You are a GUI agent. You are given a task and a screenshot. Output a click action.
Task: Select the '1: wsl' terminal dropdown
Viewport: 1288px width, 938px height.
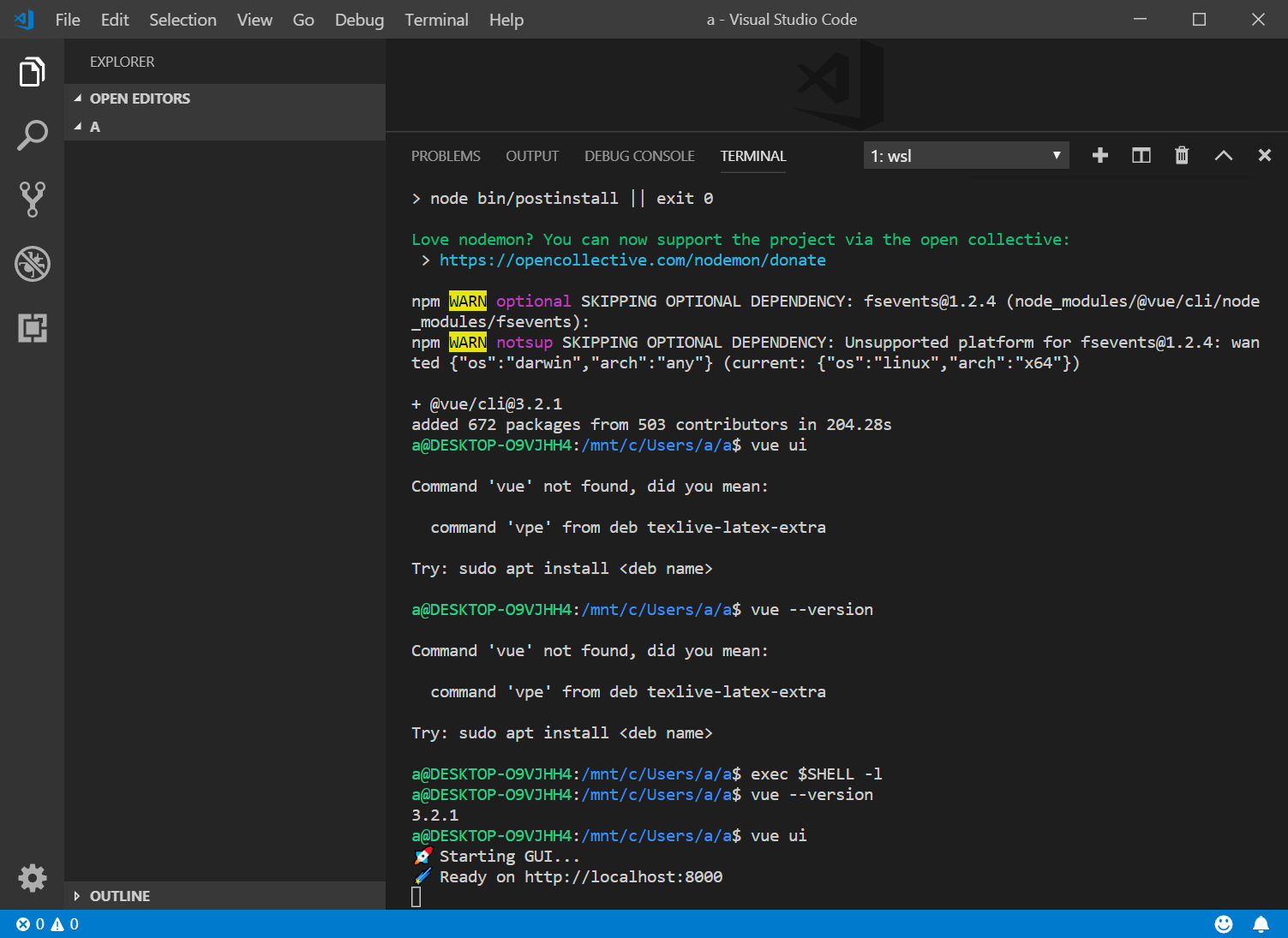coord(967,156)
